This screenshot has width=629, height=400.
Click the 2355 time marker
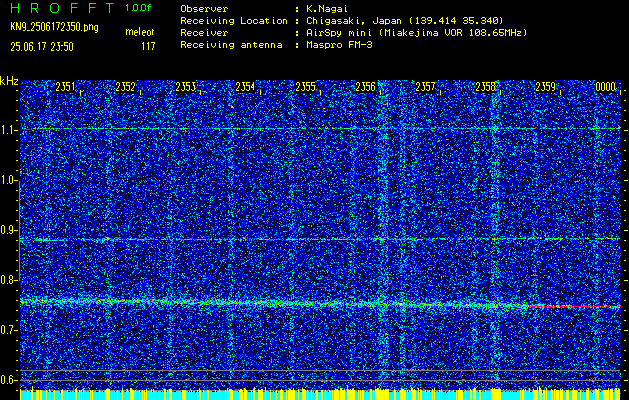305,87
